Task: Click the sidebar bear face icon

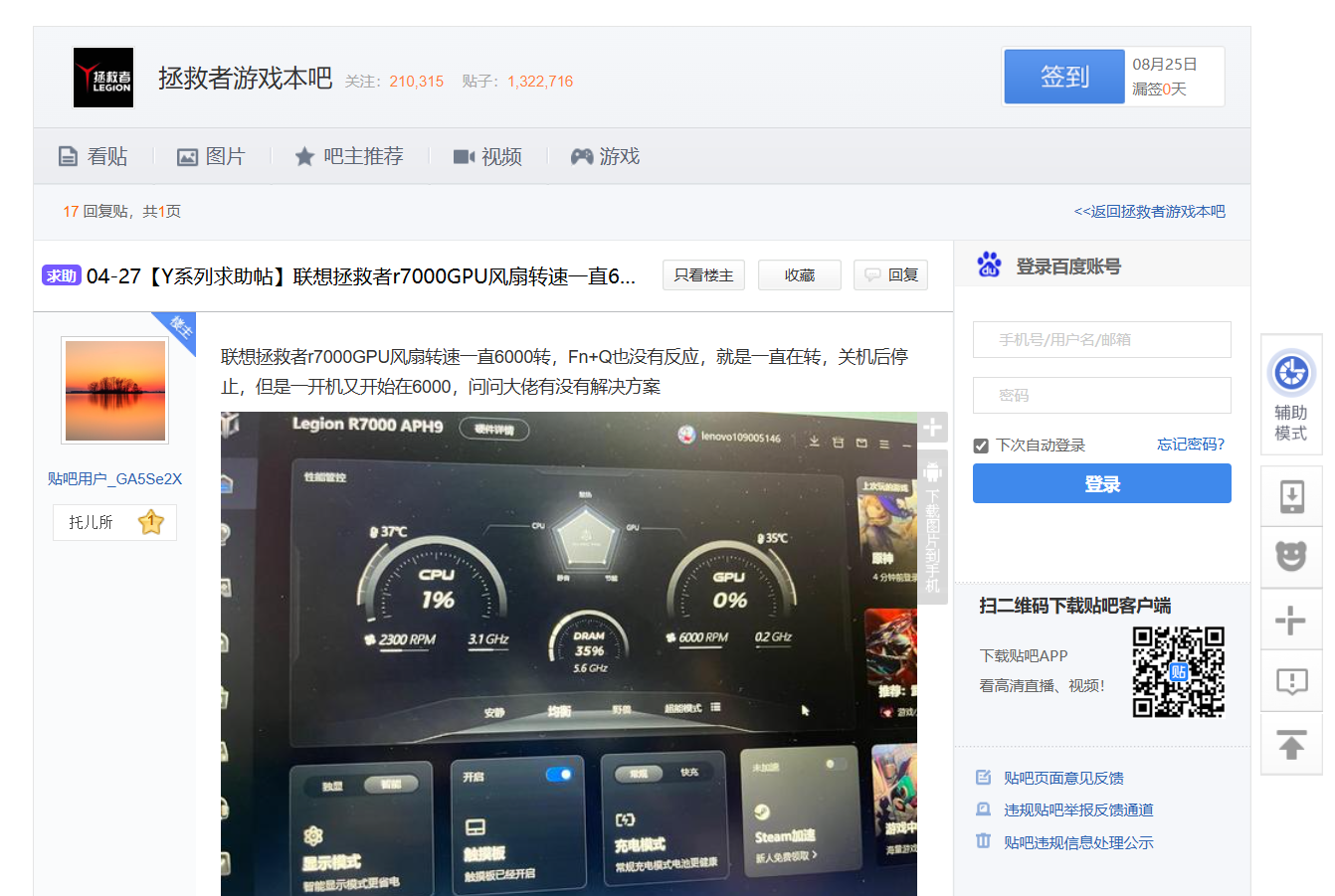Action: click(x=1291, y=557)
